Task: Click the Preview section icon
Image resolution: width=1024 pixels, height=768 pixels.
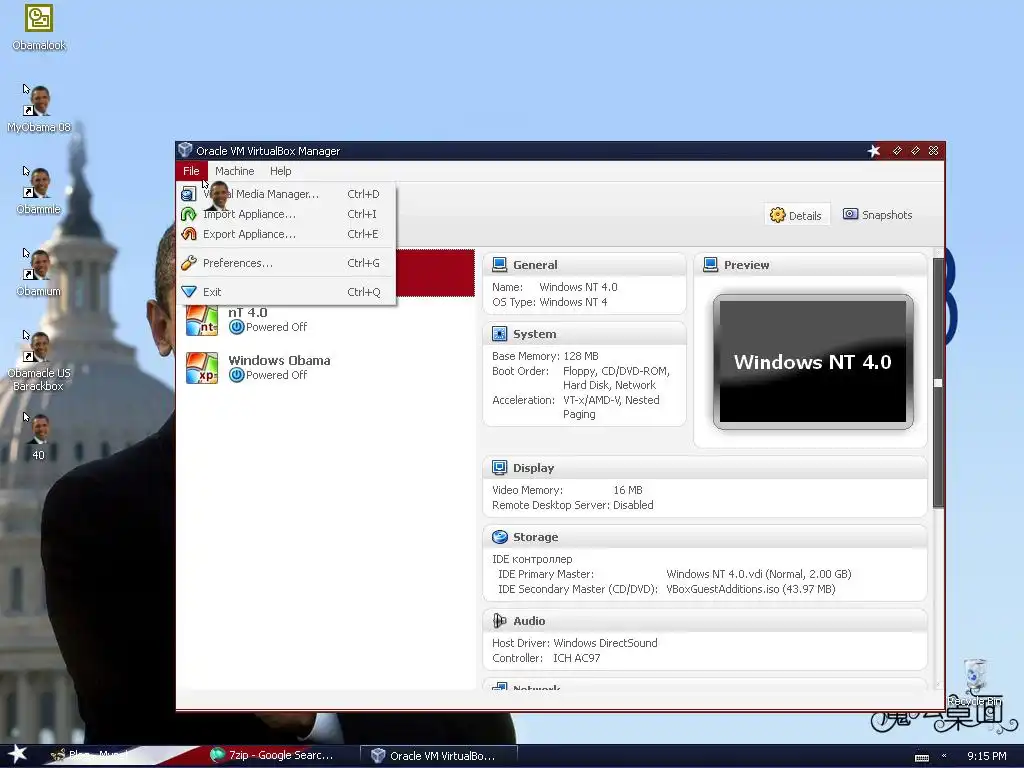Action: coord(711,264)
